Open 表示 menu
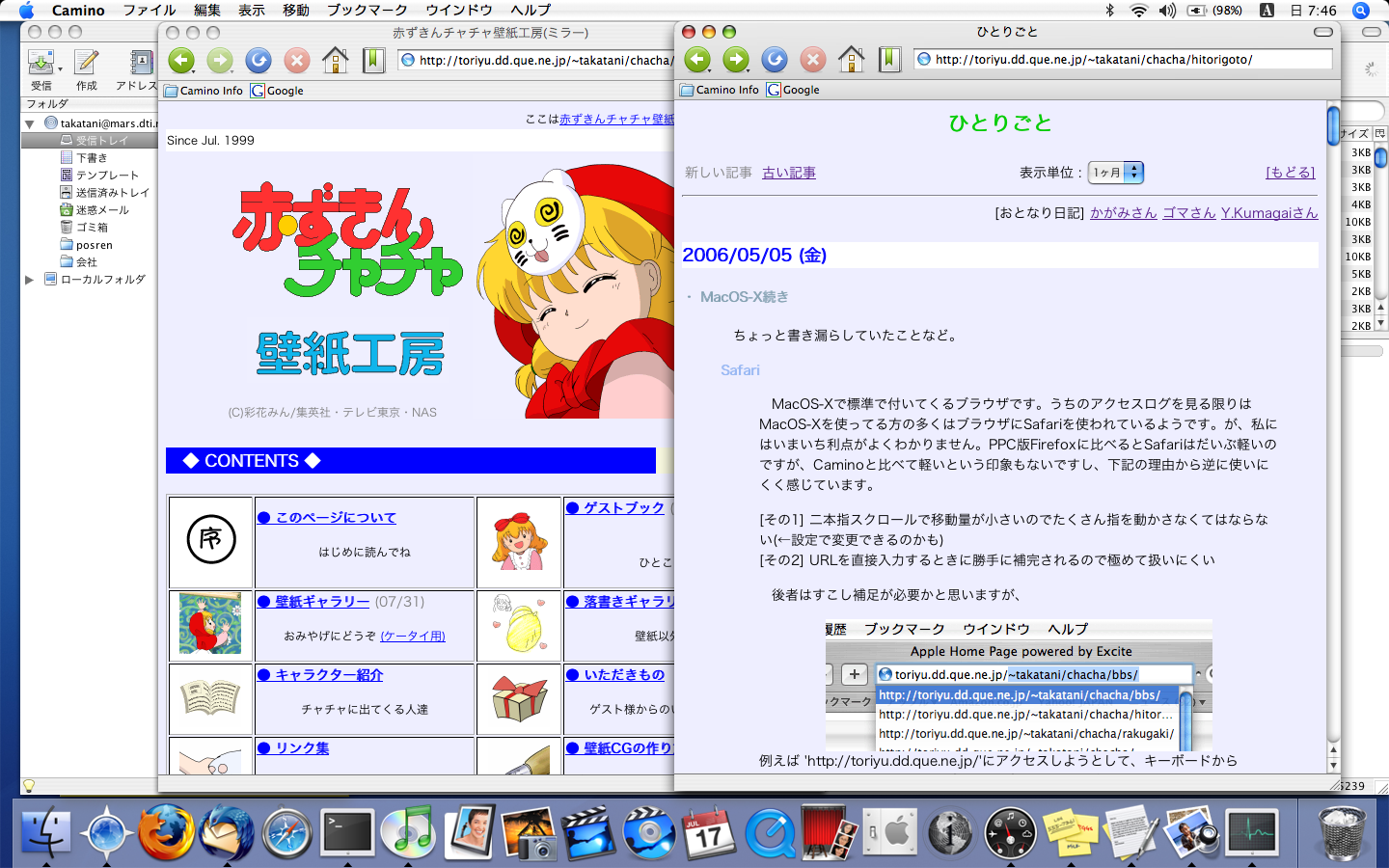 click(252, 11)
